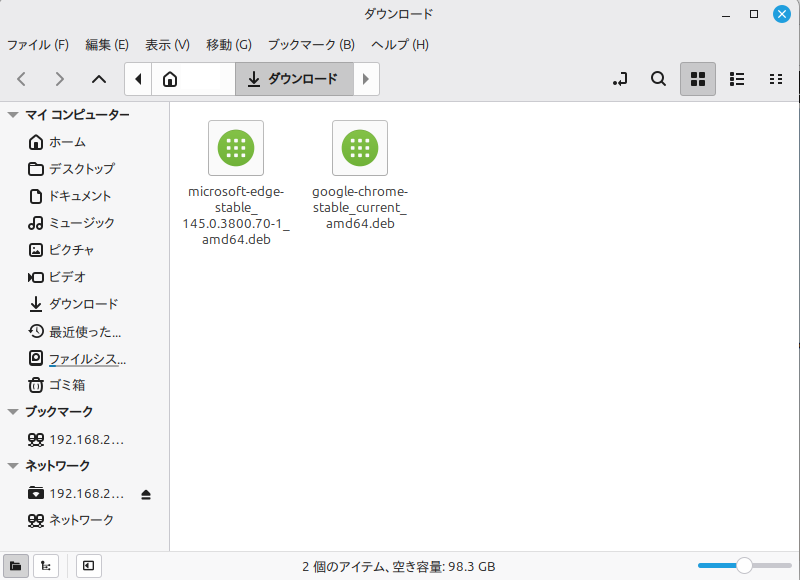Open the ファイル (F) menu
This screenshot has width=800, height=580.
coord(38,45)
